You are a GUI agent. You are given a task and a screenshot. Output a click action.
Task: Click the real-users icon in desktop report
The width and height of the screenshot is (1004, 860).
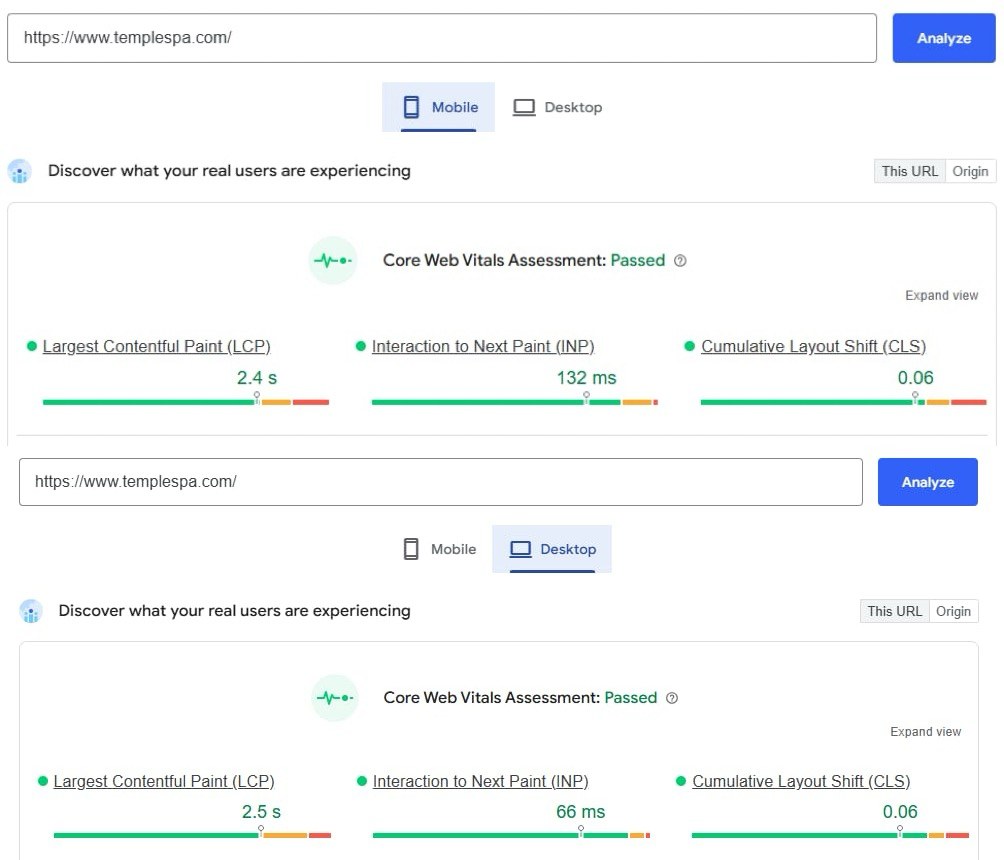(x=31, y=611)
